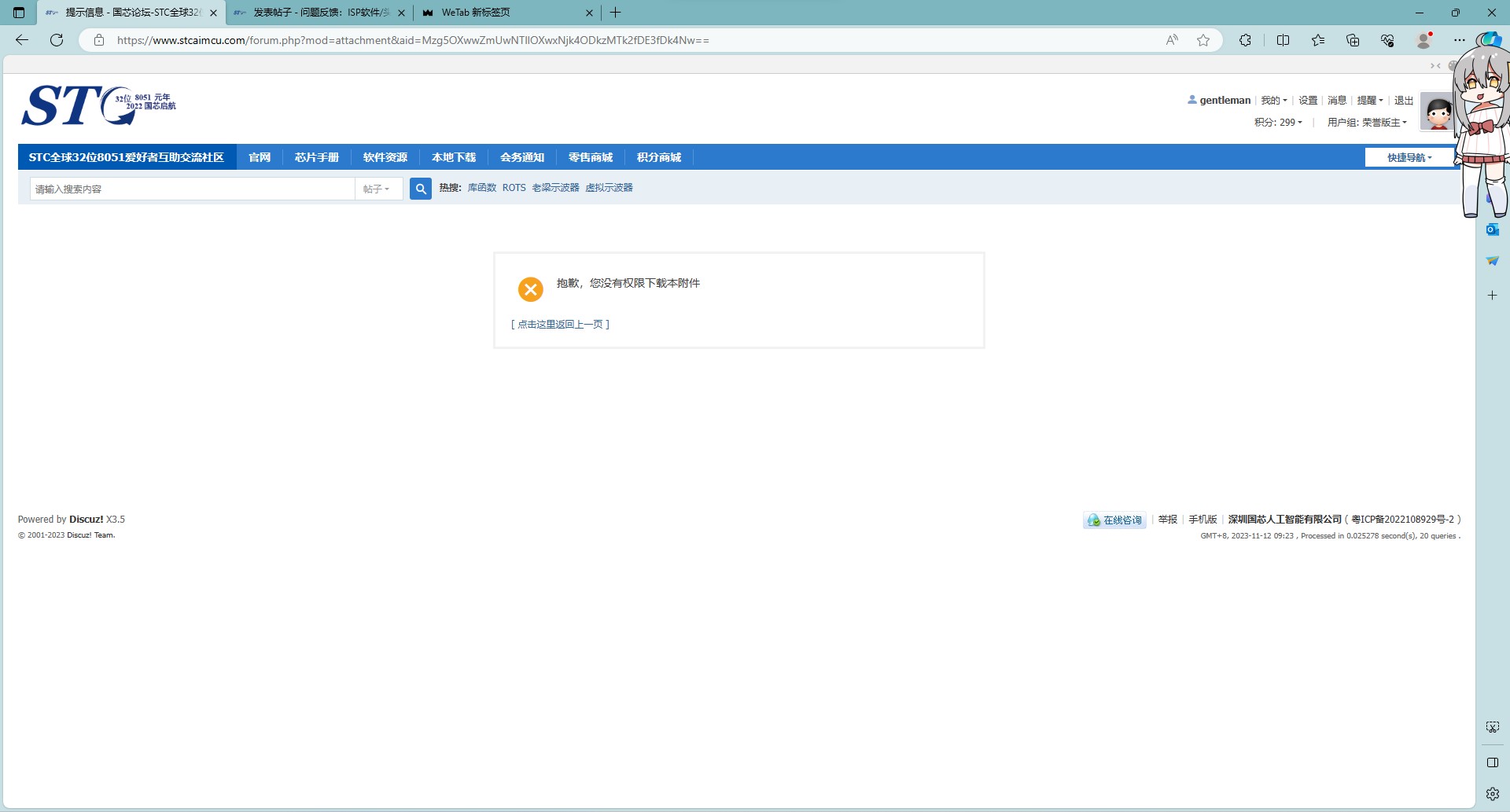Click the 举报 link
This screenshot has width=1510, height=812.
click(x=1168, y=520)
